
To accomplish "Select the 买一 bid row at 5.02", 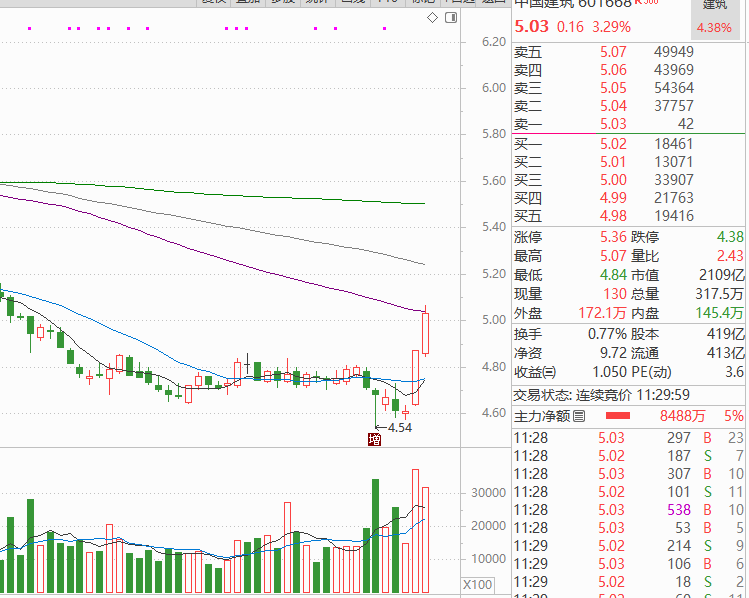I will pos(629,144).
